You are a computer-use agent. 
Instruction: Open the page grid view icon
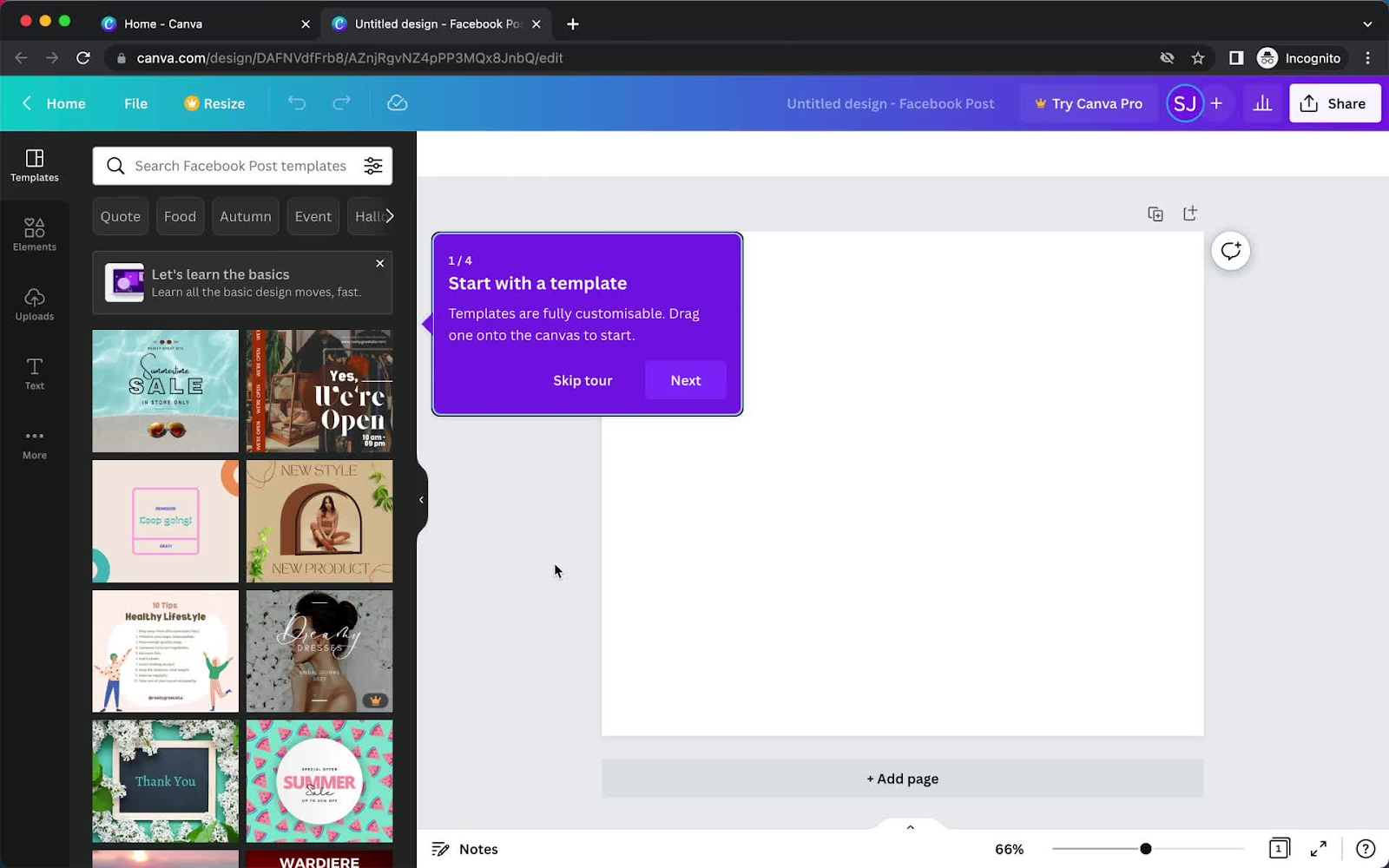point(1279,848)
